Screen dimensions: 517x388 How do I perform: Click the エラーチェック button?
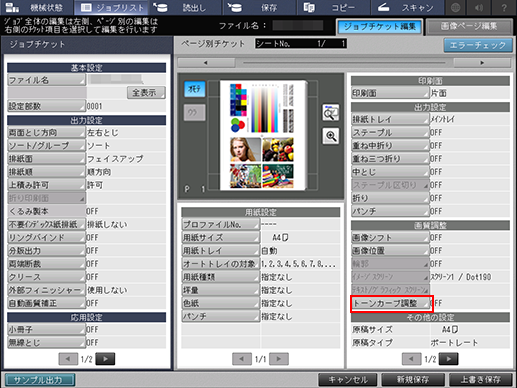[478, 45]
